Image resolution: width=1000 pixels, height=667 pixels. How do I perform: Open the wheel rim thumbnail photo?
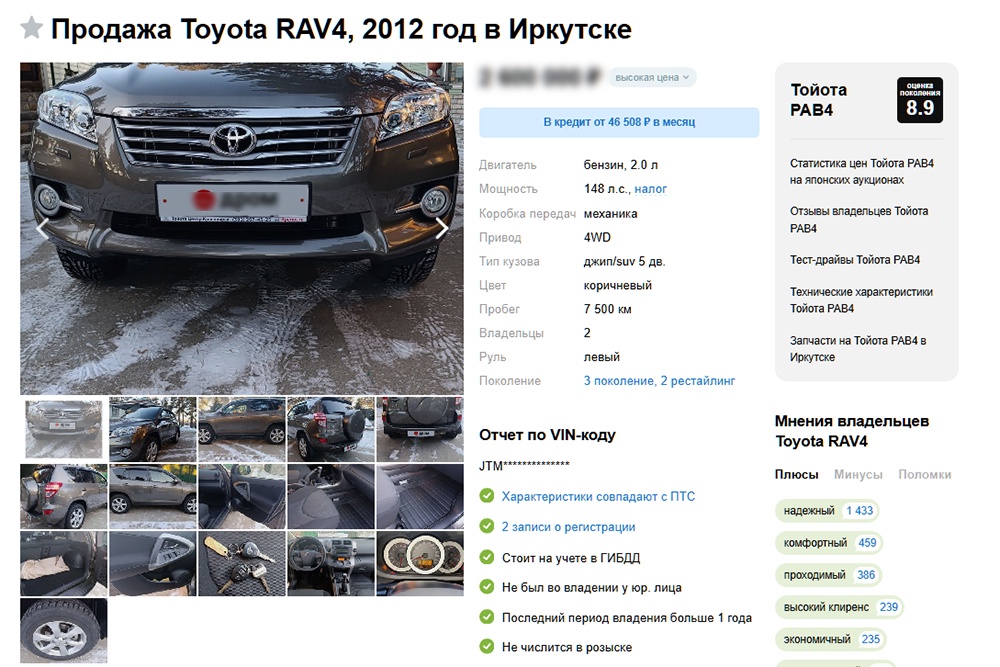(x=64, y=631)
